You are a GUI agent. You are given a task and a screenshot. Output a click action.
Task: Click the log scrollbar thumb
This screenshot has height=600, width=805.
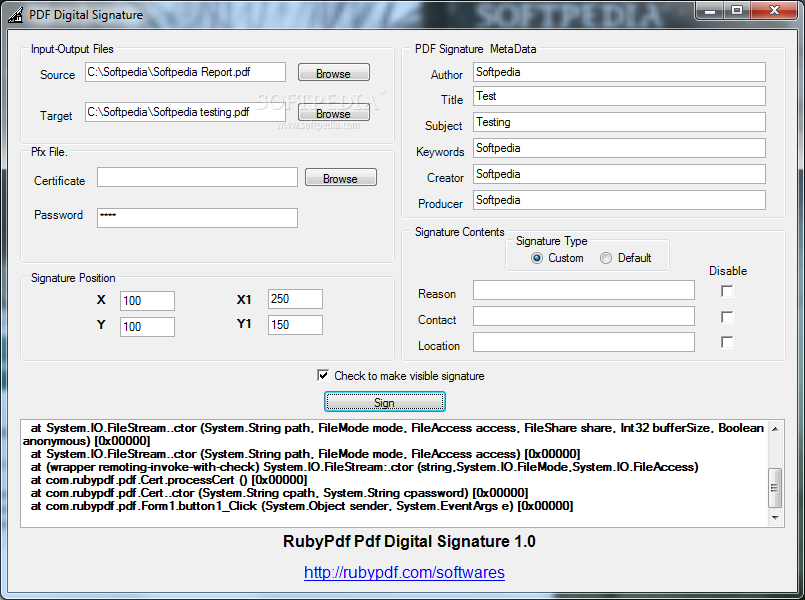[775, 488]
